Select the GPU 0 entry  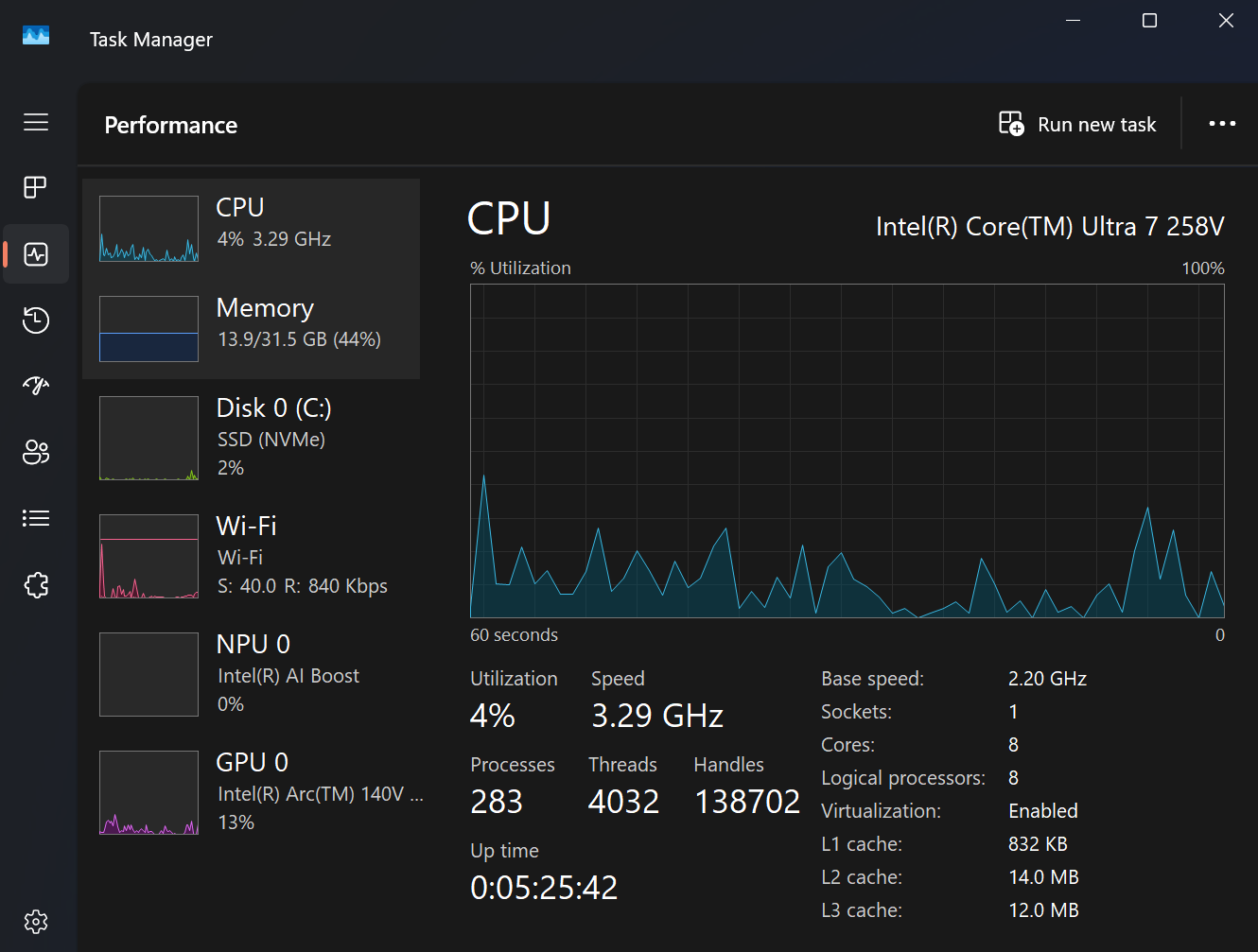point(252,792)
